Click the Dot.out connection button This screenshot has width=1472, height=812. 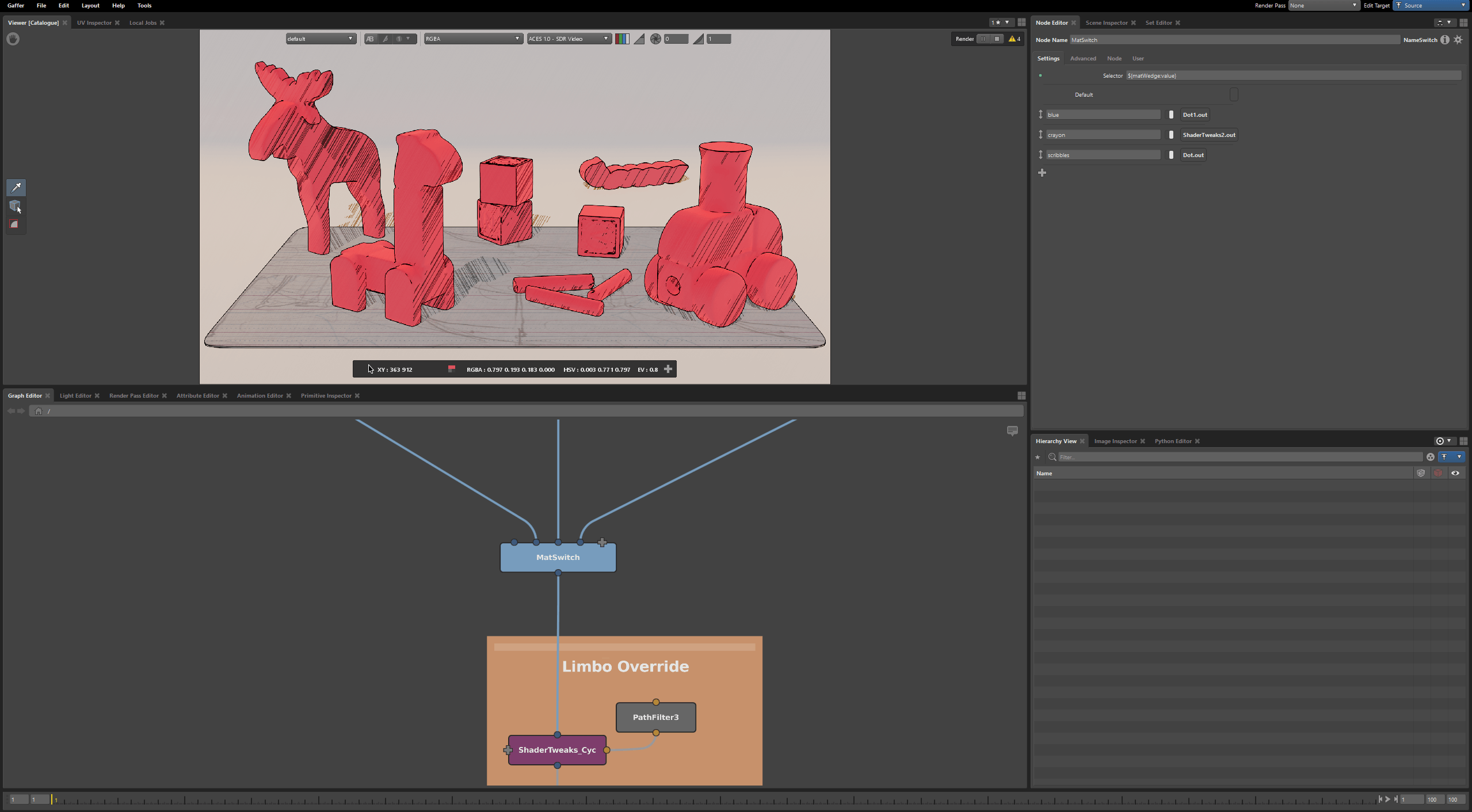(x=1193, y=155)
